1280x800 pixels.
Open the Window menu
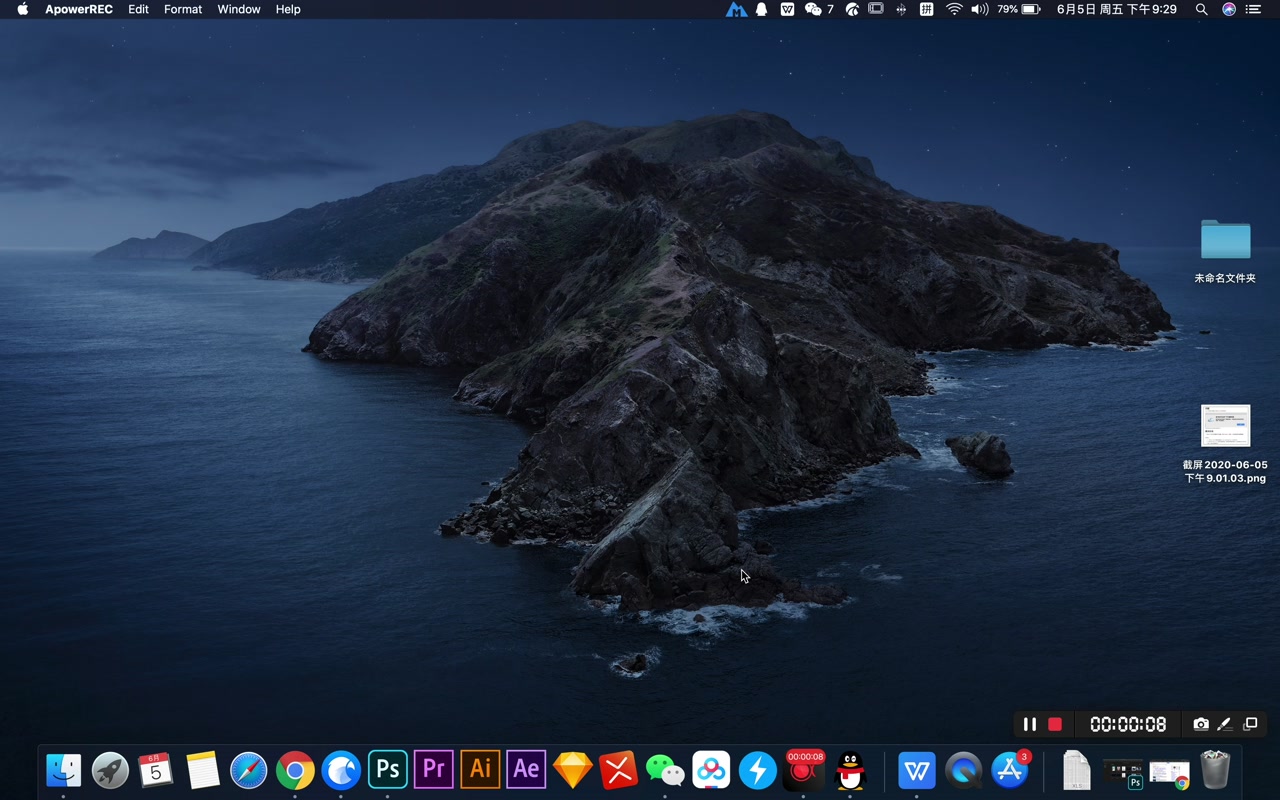pyautogui.click(x=239, y=9)
